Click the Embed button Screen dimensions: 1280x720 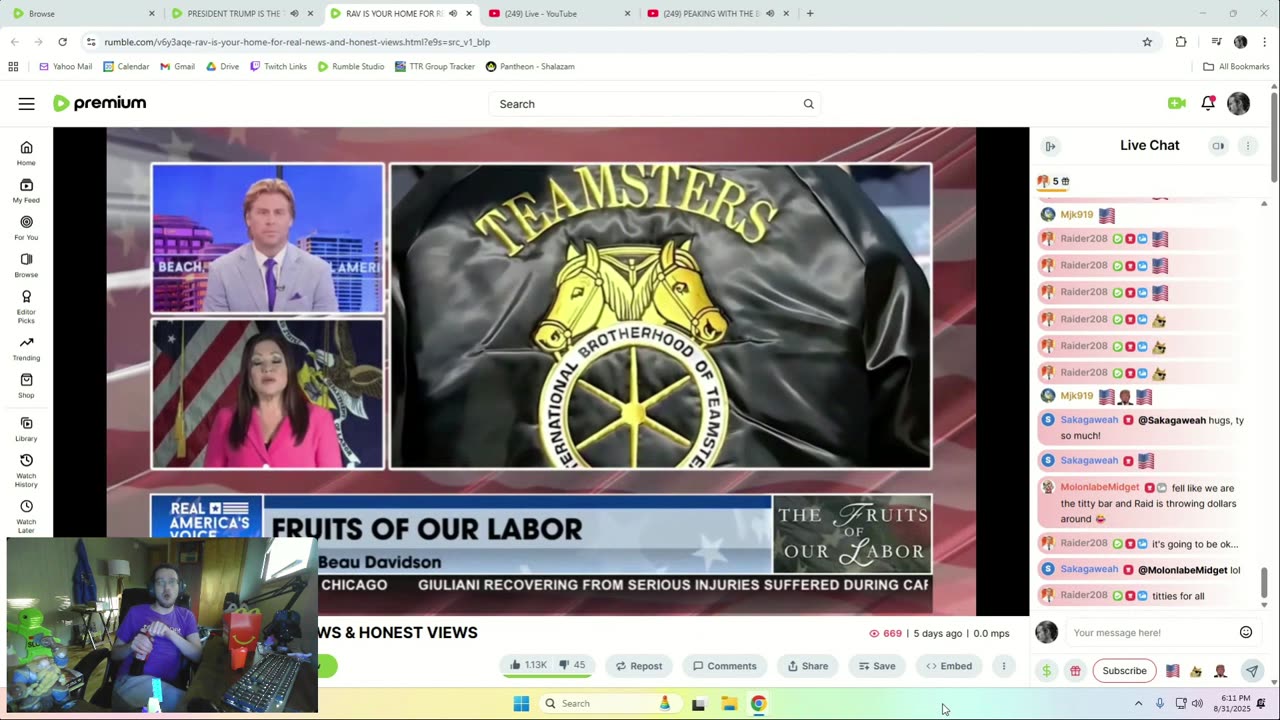948,666
